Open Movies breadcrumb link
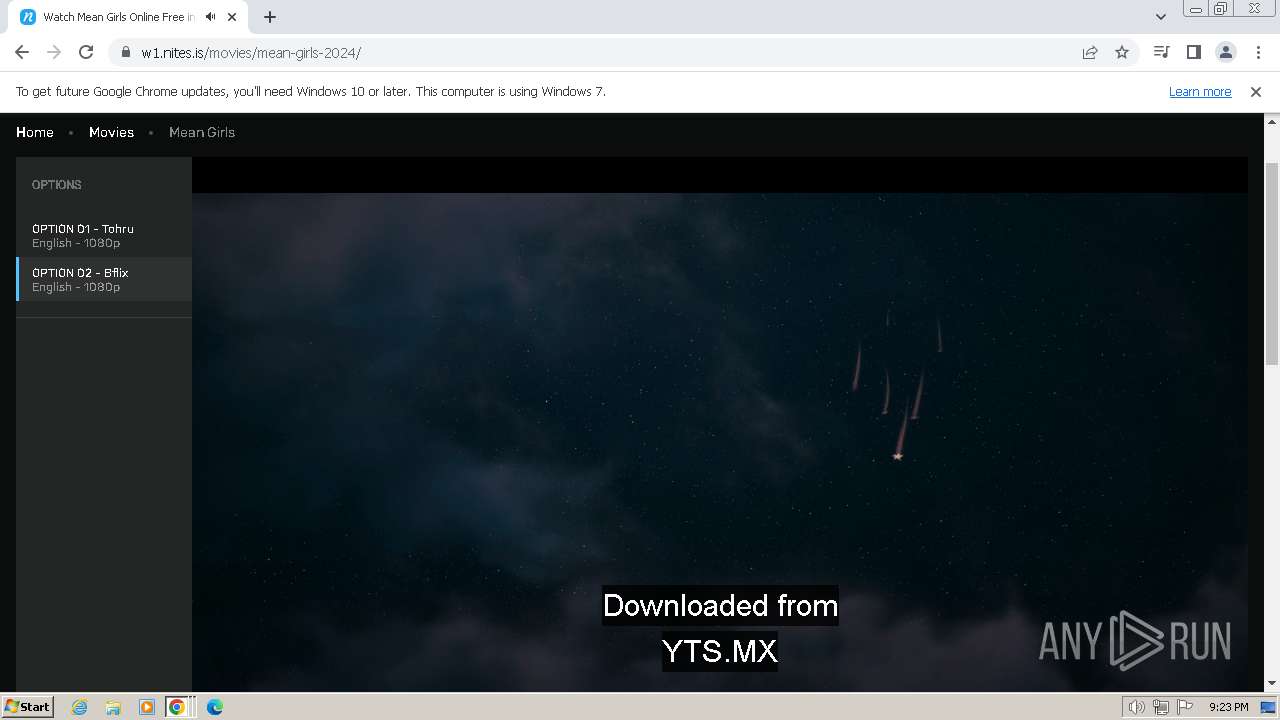 111,132
